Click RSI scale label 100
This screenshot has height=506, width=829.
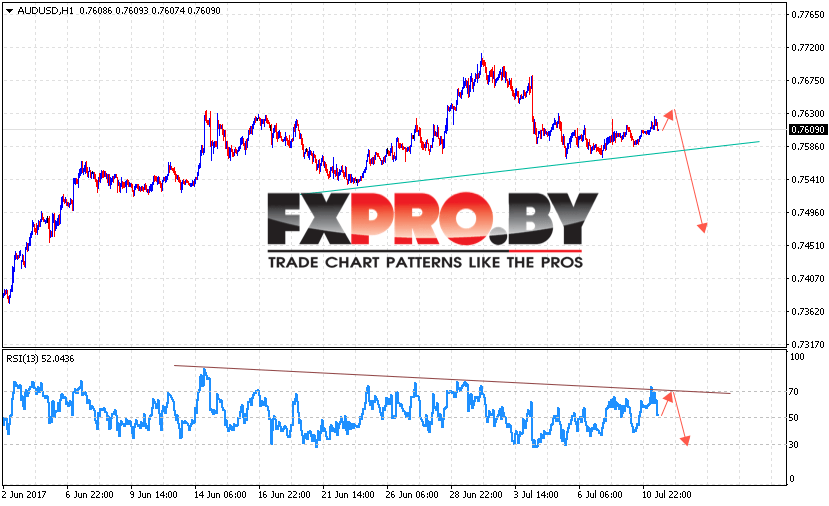pyautogui.click(x=797, y=357)
